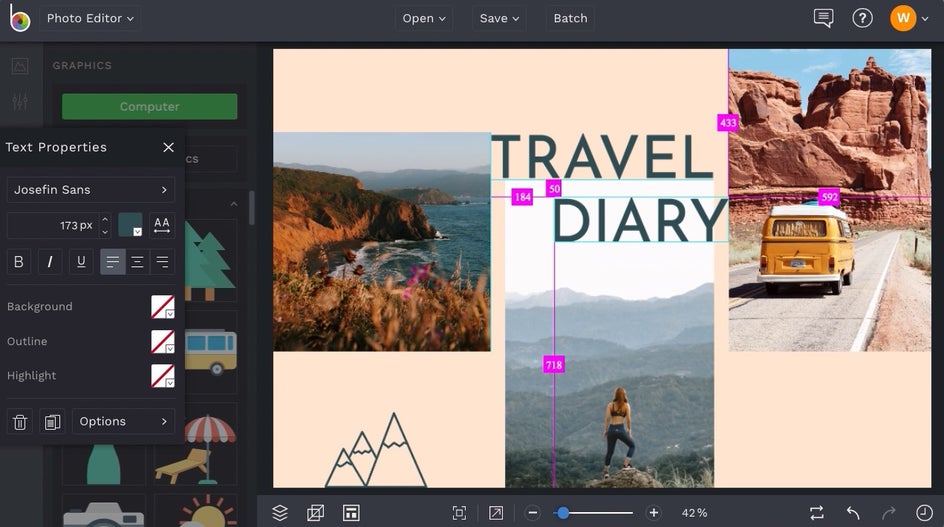Select the coastal cliff photo

click(x=382, y=242)
